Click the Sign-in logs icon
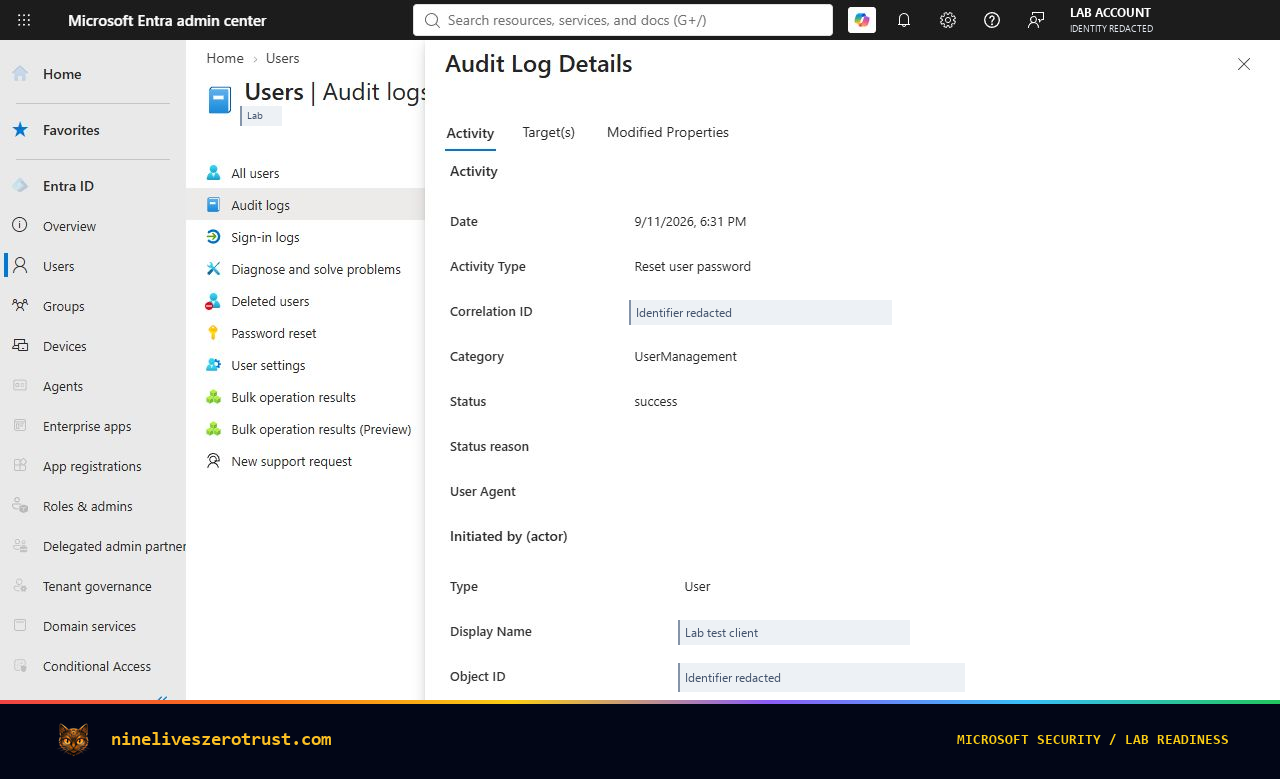 (x=213, y=237)
